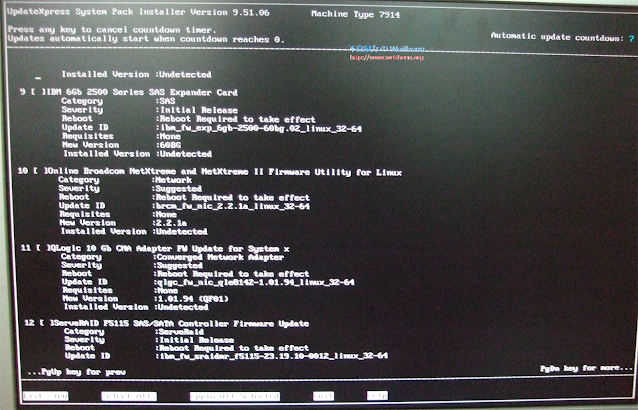Click Severity 'Initial Release' for item 9
Screen dimensions: 638x410
[x=199, y=110]
